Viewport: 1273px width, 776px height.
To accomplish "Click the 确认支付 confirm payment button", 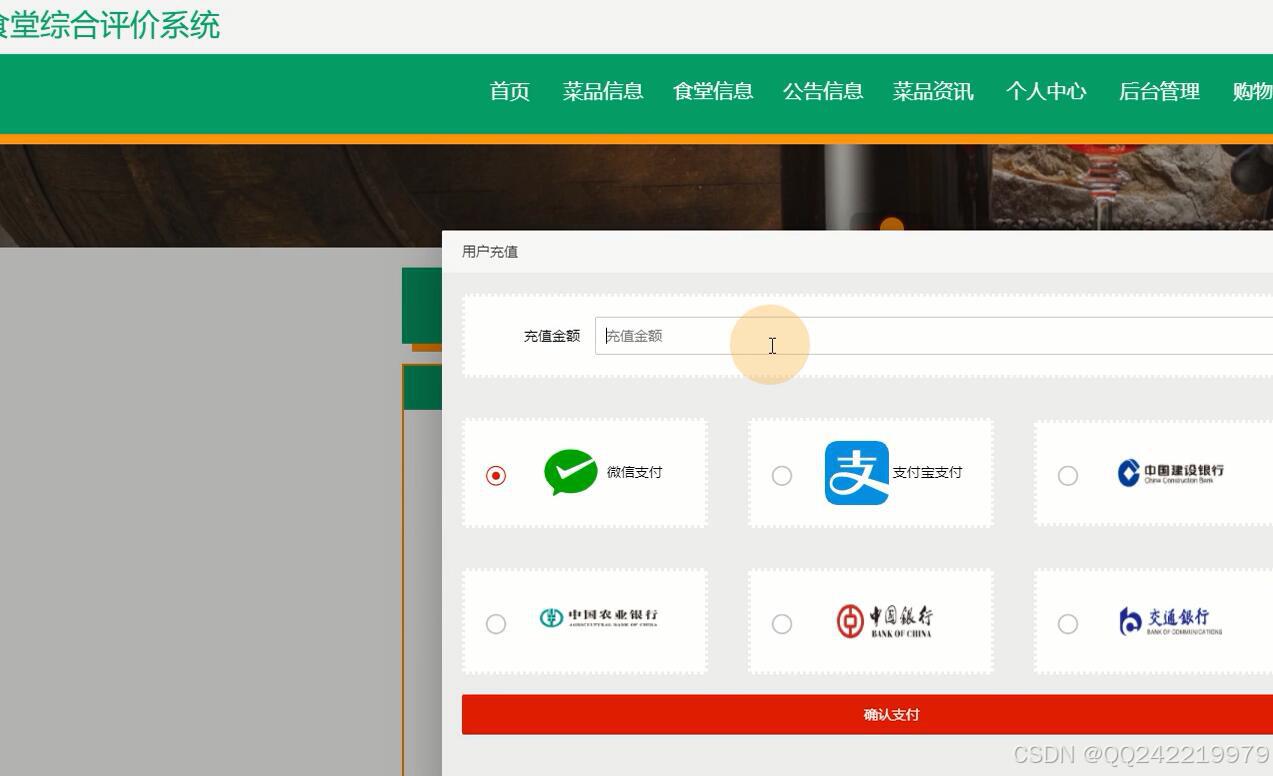I will 891,714.
